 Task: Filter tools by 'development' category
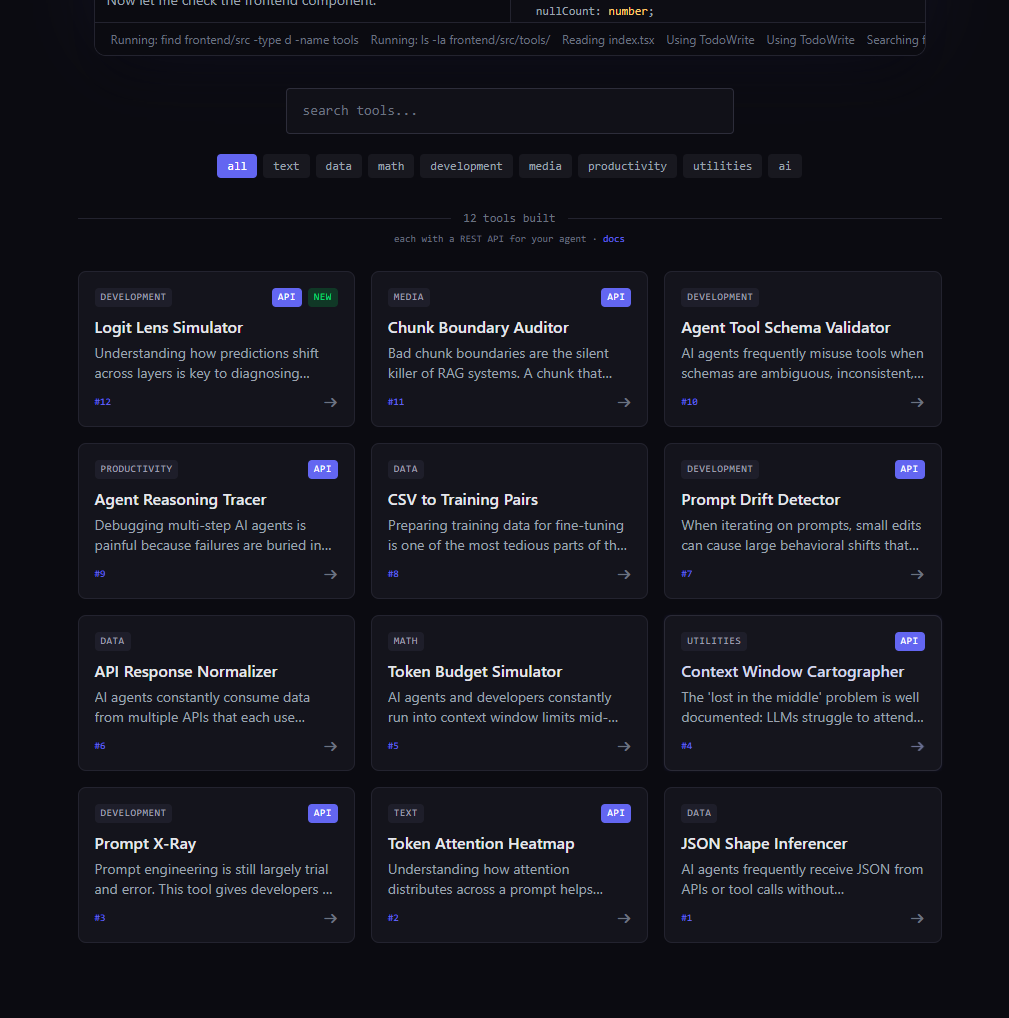pos(466,166)
